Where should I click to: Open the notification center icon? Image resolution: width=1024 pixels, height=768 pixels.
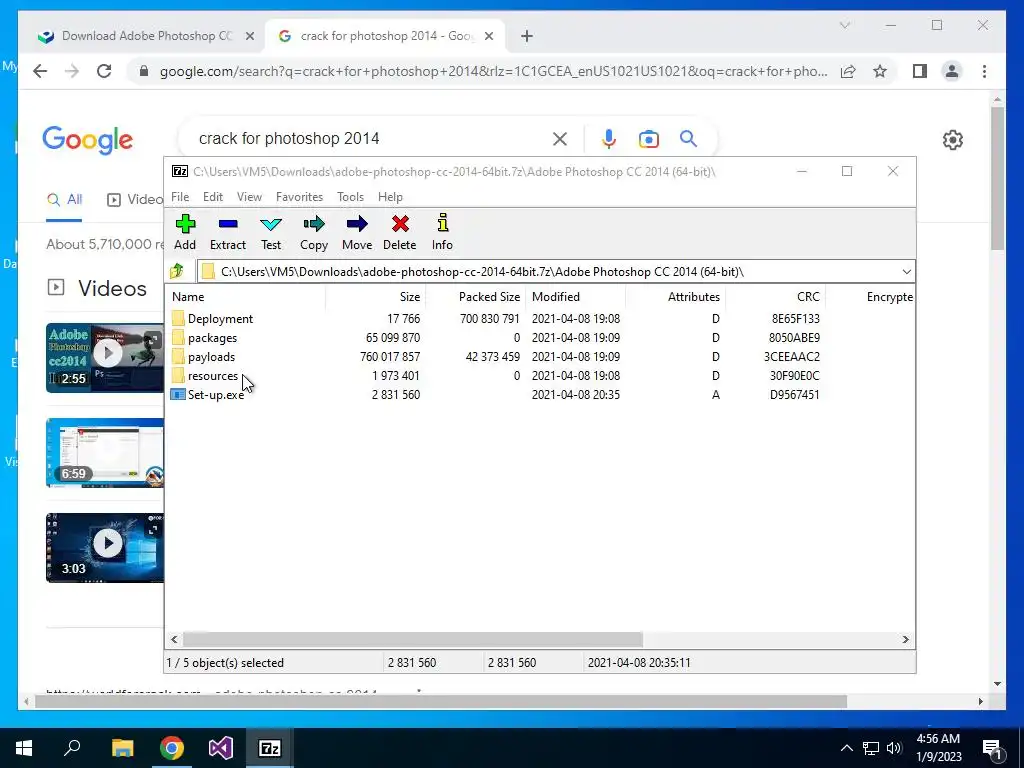[x=992, y=748]
